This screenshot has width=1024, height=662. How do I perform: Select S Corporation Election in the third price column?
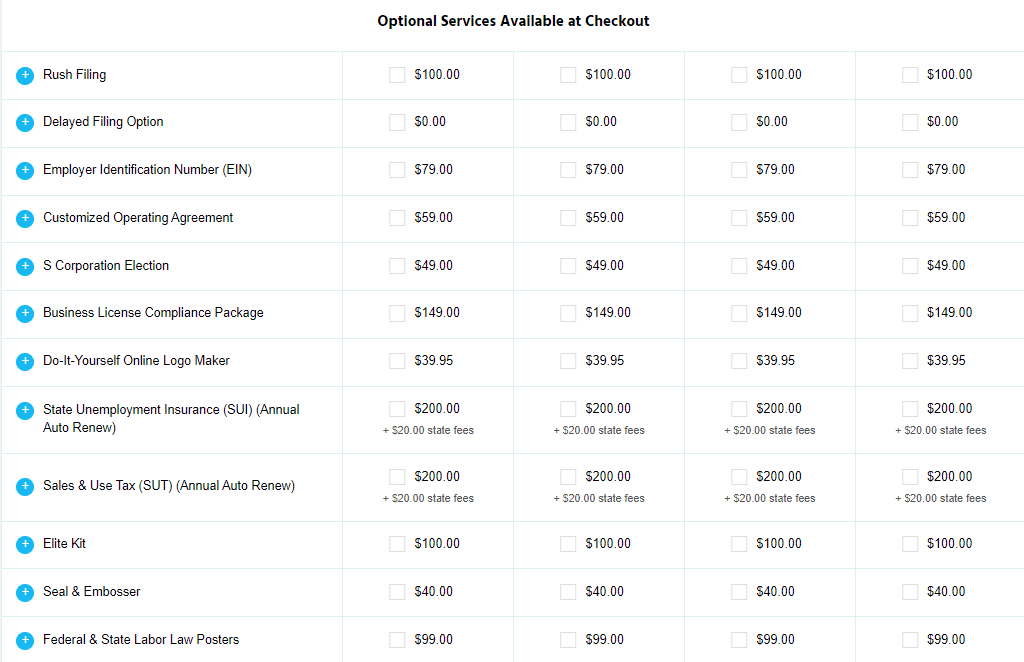pos(739,266)
